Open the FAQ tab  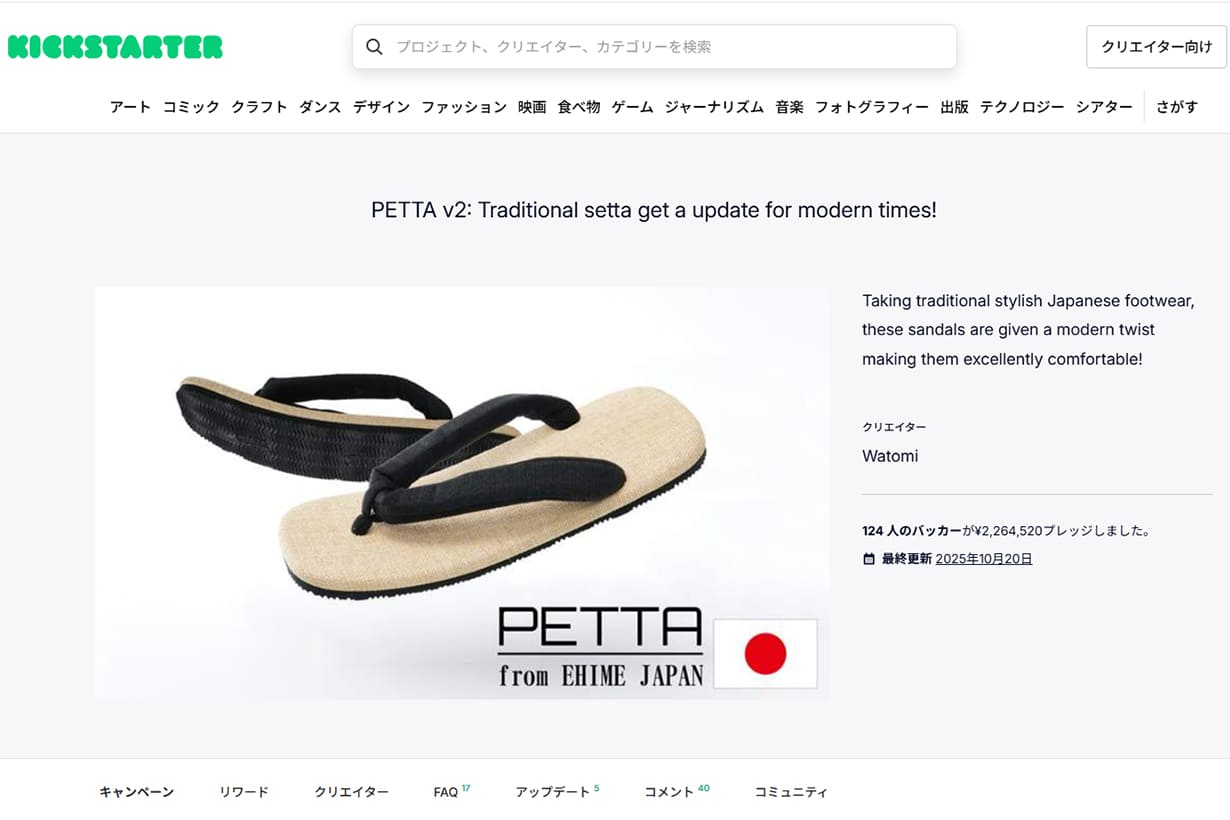click(x=446, y=792)
